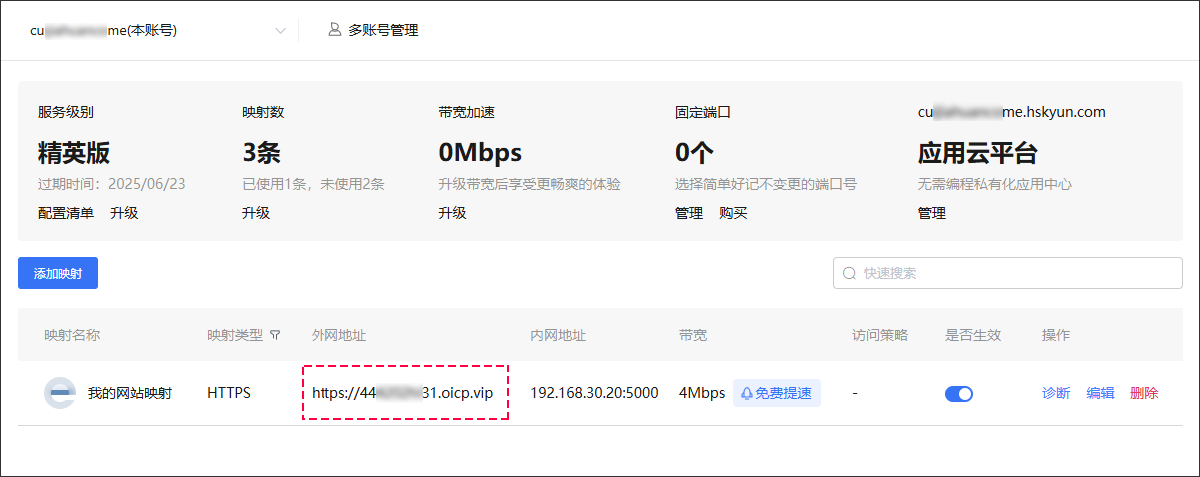Click 升级 next to 配置清单

coord(124,213)
